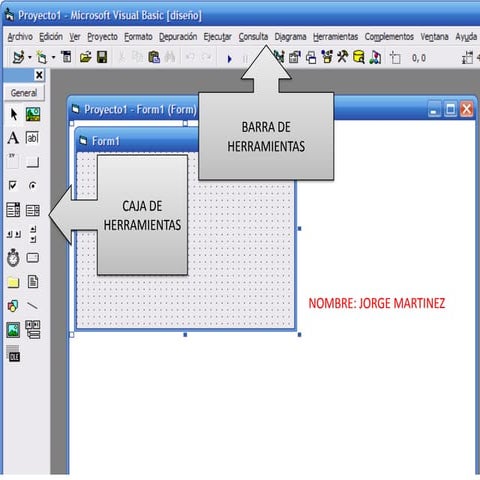Click the Redo arrow in the toolbar
Image resolution: width=480 pixels, height=480 pixels.
(x=207, y=57)
